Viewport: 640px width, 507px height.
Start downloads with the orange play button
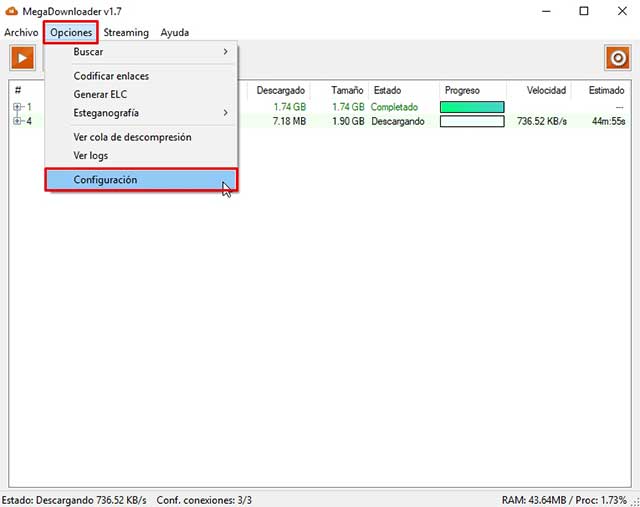click(x=22, y=58)
